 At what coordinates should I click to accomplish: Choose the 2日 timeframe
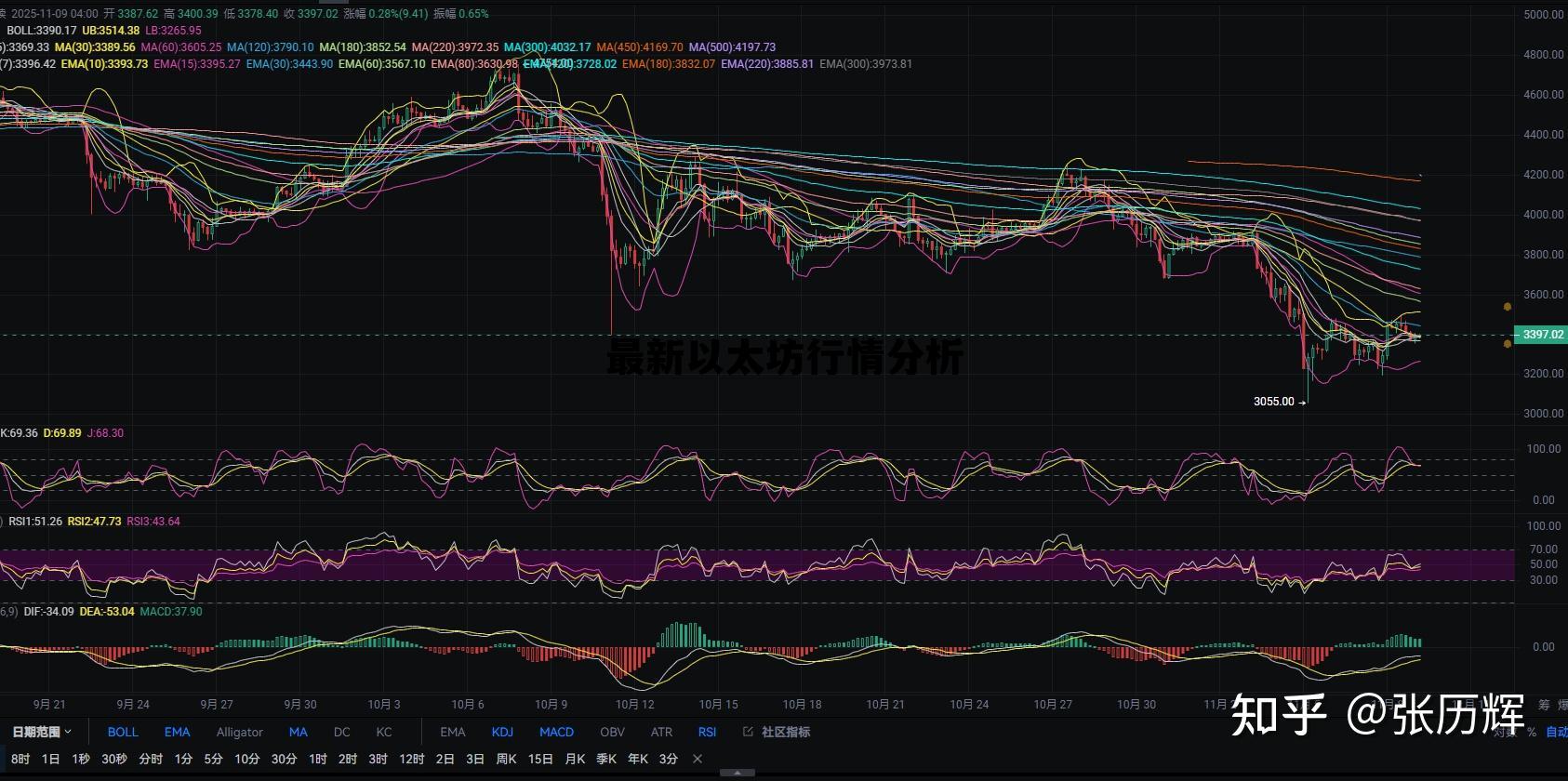coord(445,759)
